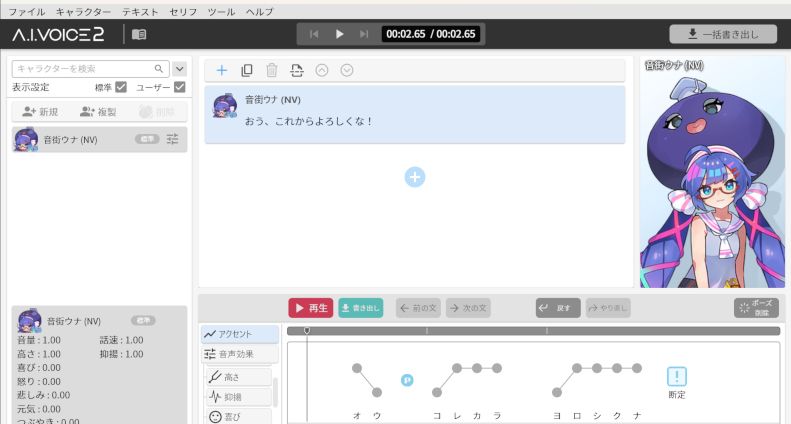Click the 喜び : 0.00 value
791x424 pixels.
click(39, 367)
